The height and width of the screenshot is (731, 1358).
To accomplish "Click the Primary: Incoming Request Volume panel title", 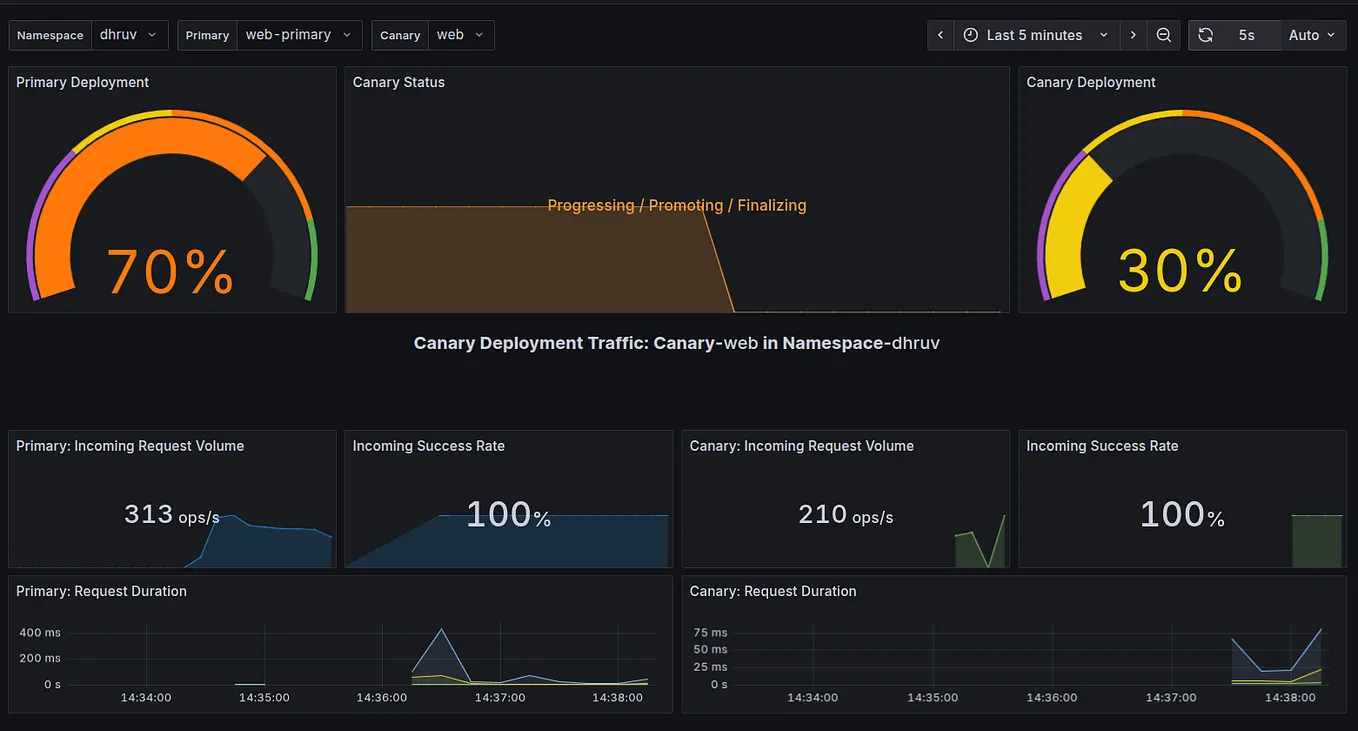I will click(x=130, y=446).
